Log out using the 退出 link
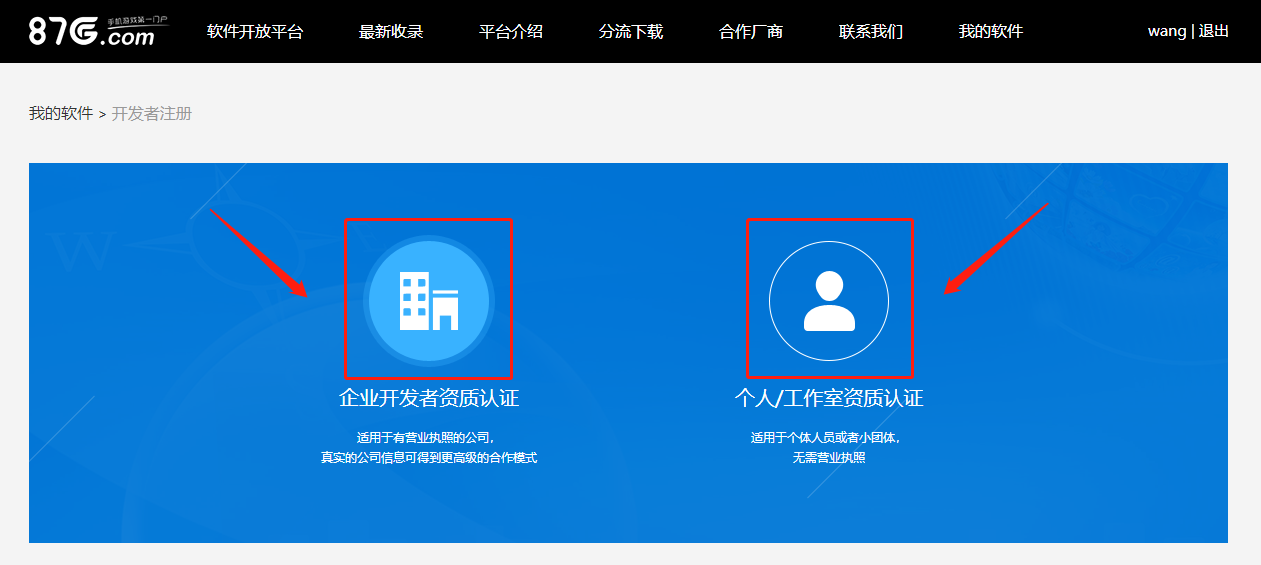 [x=1214, y=31]
